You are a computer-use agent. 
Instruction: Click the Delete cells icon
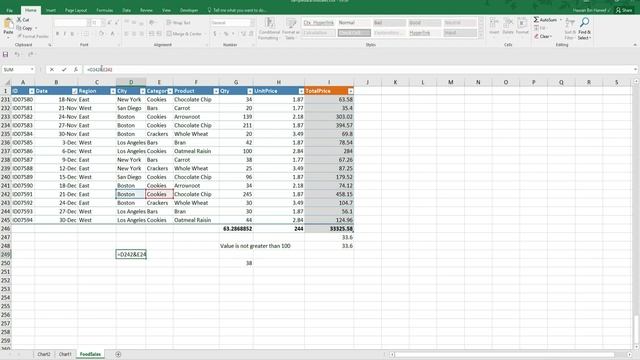click(508, 26)
